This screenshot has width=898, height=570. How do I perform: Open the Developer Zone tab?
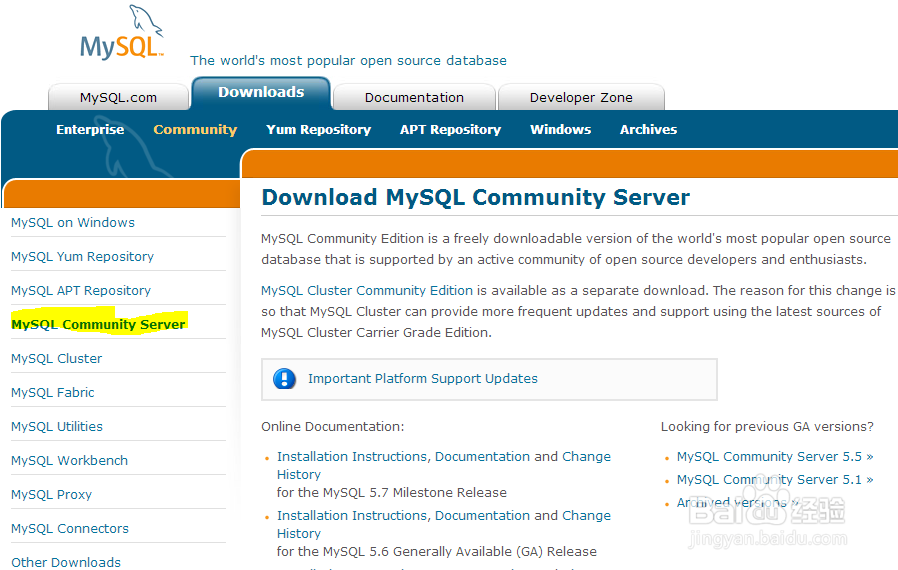581,97
